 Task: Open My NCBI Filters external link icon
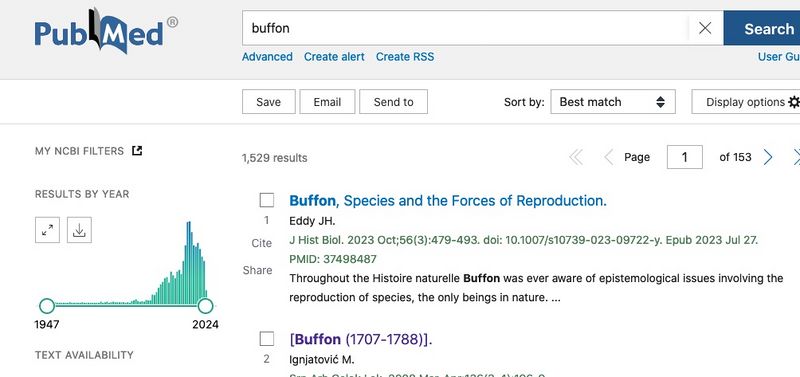tap(137, 151)
